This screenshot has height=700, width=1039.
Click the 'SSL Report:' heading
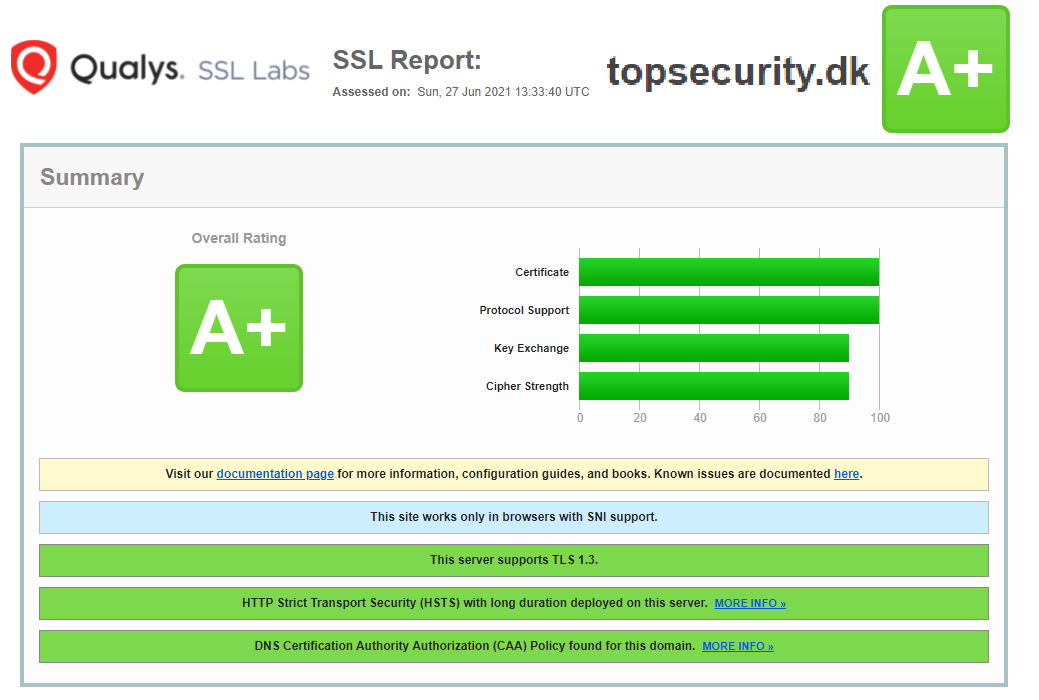pyautogui.click(x=407, y=60)
